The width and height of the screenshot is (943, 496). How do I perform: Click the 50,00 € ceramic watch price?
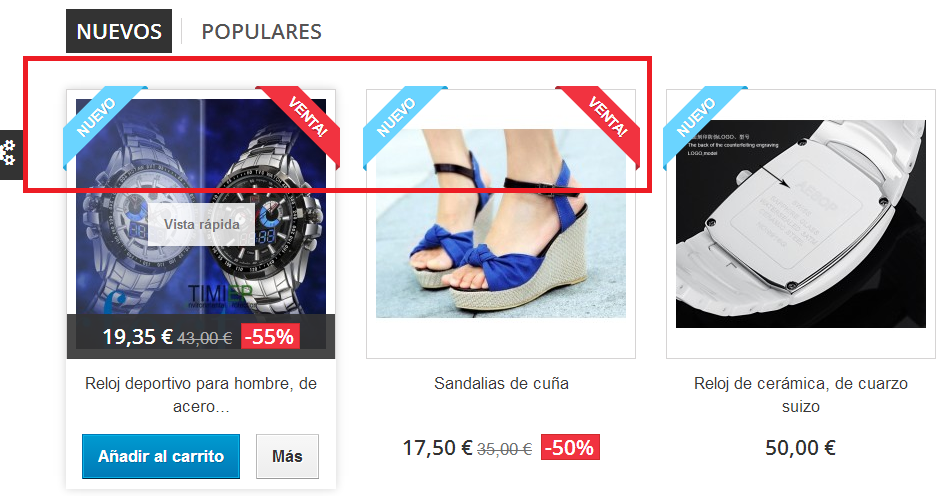(x=800, y=448)
